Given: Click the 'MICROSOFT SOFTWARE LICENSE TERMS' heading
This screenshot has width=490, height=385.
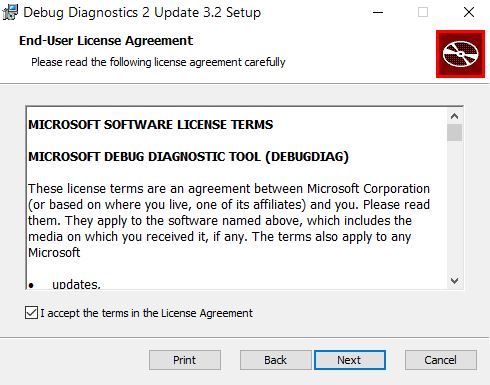Looking at the screenshot, I should [x=151, y=125].
